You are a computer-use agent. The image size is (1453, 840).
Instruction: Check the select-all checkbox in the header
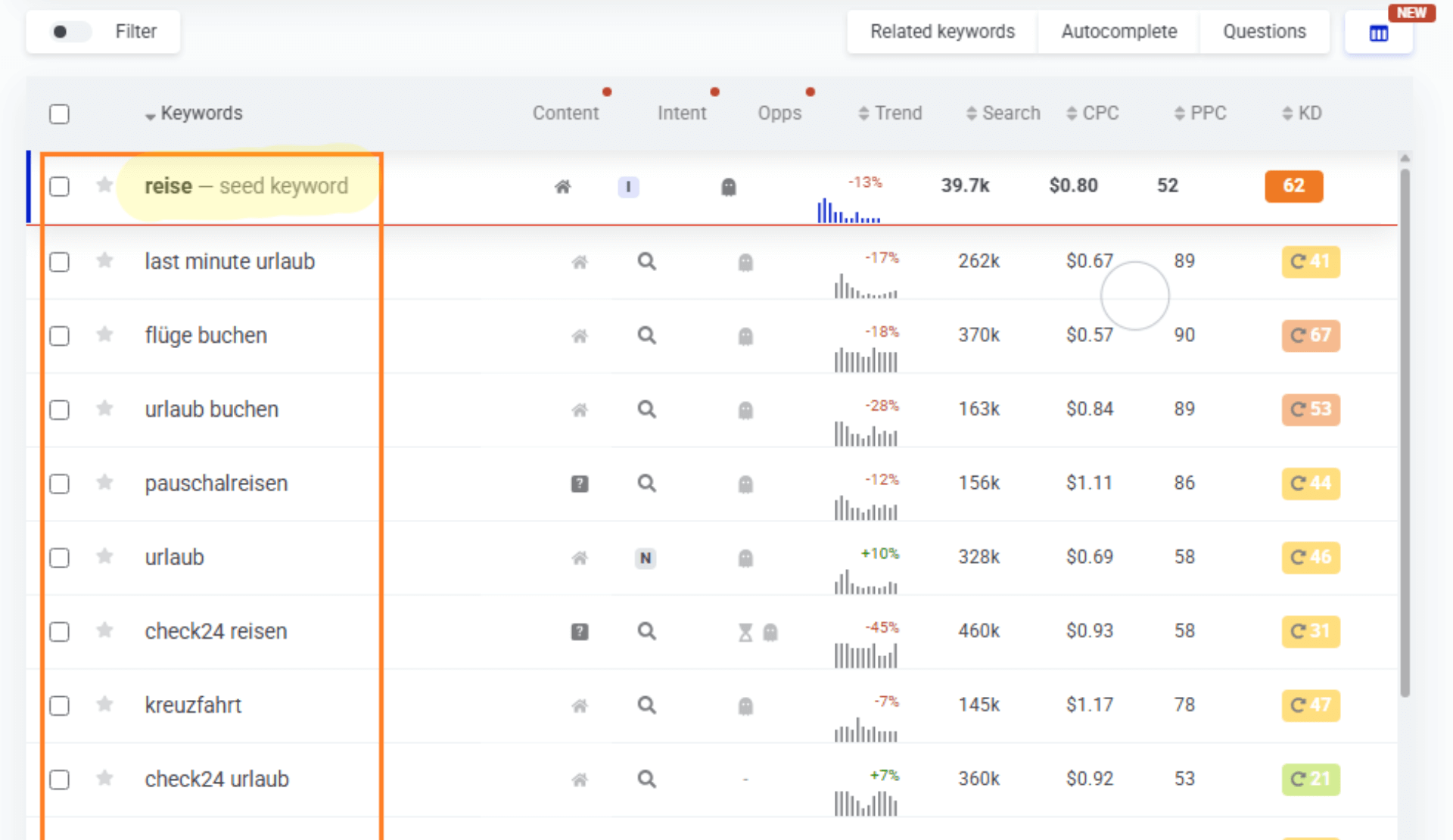click(59, 114)
